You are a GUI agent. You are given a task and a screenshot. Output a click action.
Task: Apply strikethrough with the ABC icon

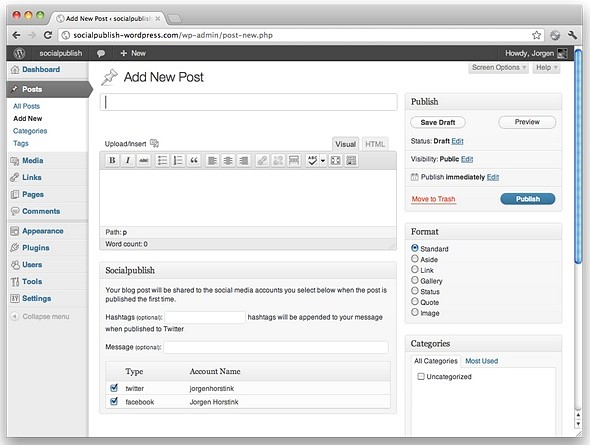tap(144, 161)
